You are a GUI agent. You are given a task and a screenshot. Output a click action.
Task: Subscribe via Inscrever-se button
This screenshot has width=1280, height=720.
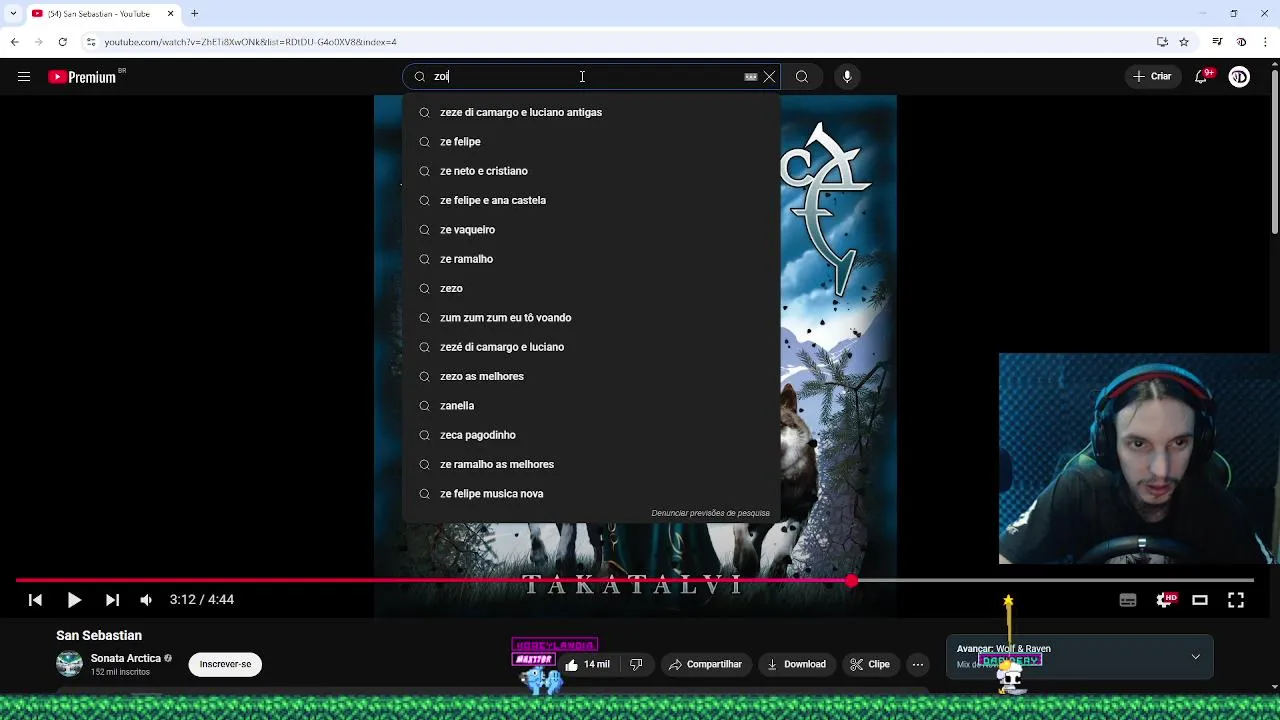point(225,664)
